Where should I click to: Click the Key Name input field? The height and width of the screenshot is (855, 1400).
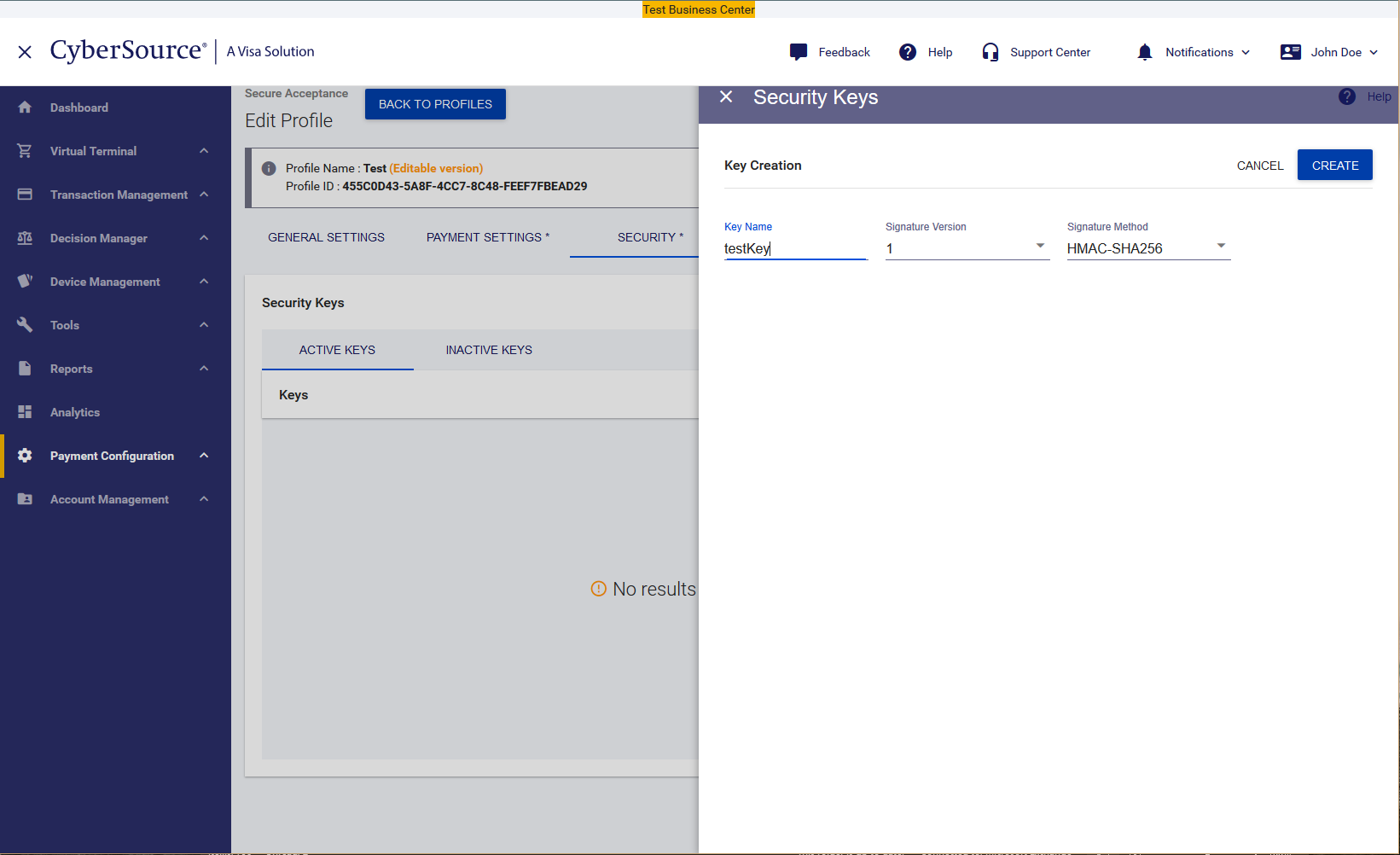pyautogui.click(x=794, y=248)
